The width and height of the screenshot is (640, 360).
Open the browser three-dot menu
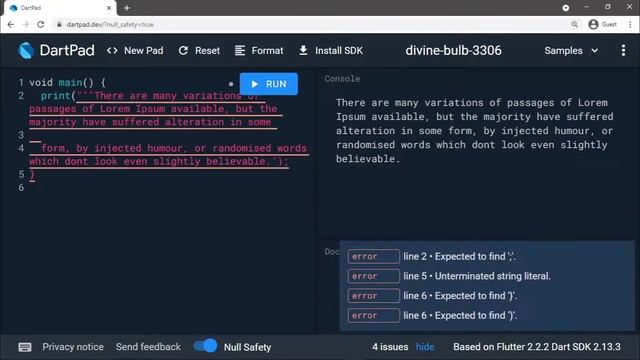coord(630,24)
